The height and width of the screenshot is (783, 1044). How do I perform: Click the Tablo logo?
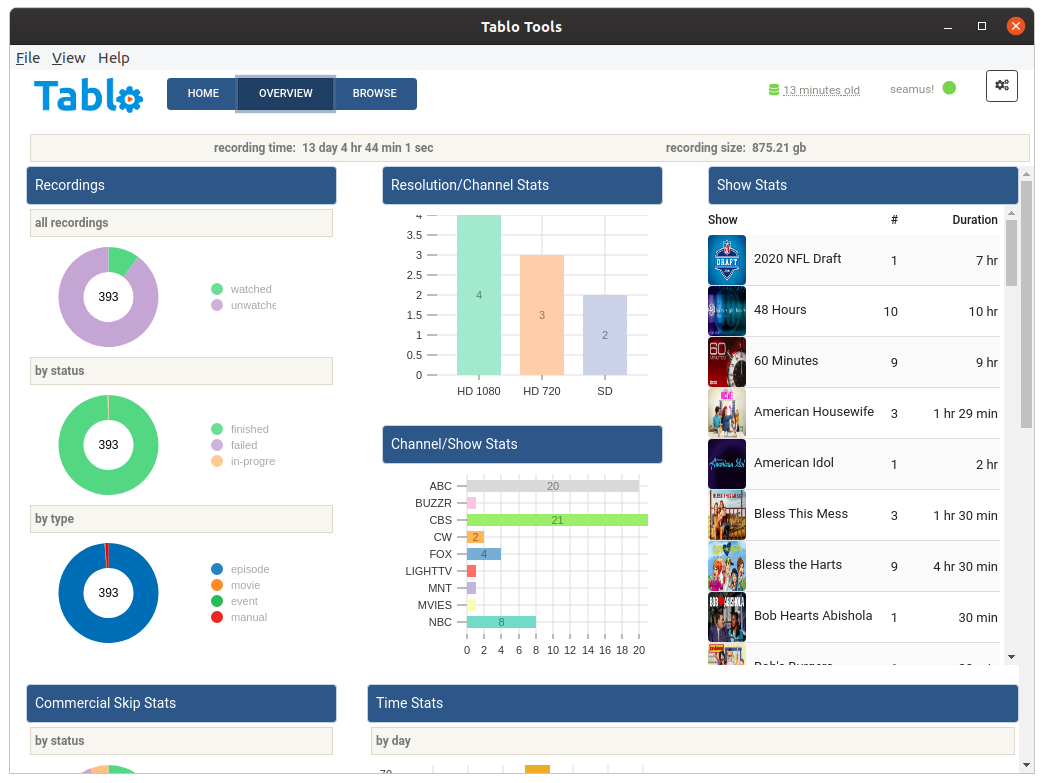(88, 95)
